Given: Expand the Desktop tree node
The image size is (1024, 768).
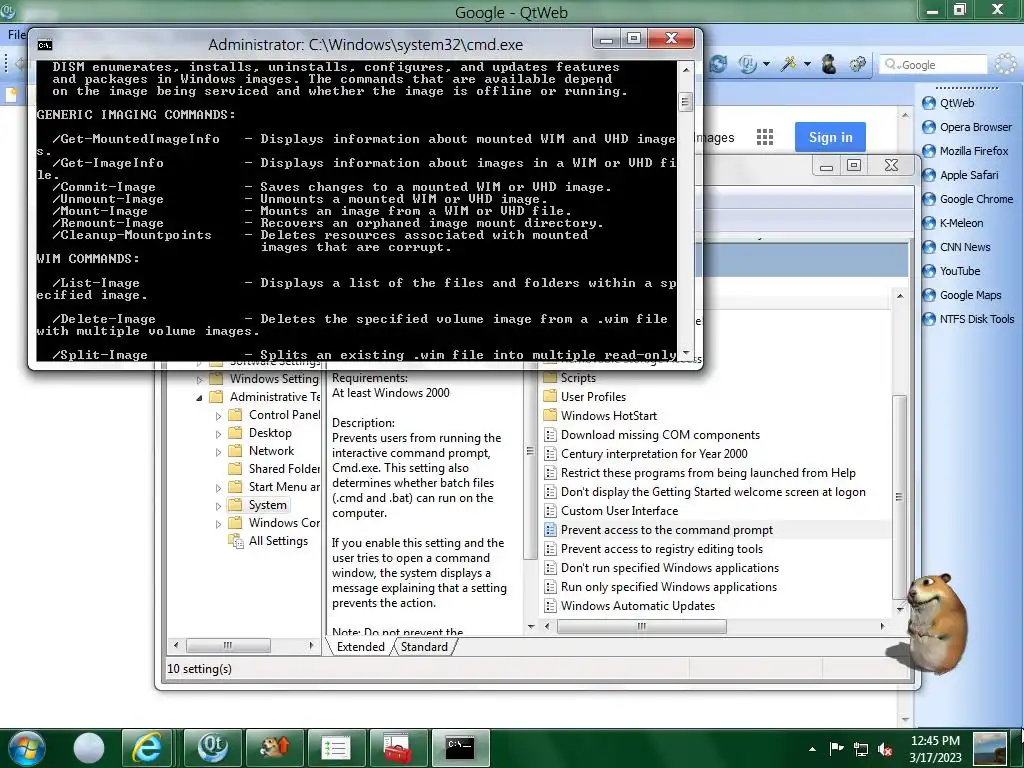Looking at the screenshot, I should 219,434.
